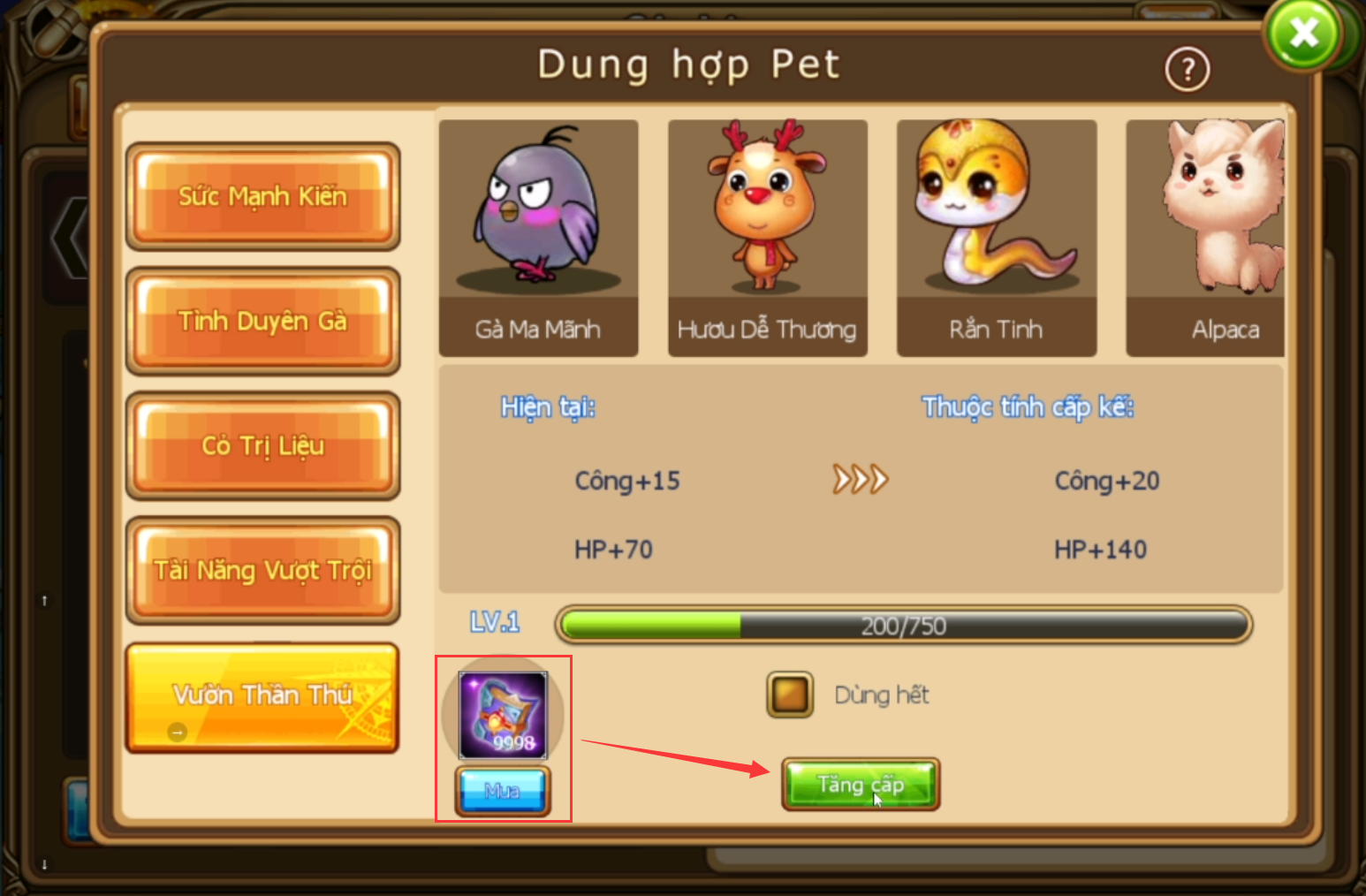Click the small arrow icon on Vườn Thần Thú

tap(178, 732)
